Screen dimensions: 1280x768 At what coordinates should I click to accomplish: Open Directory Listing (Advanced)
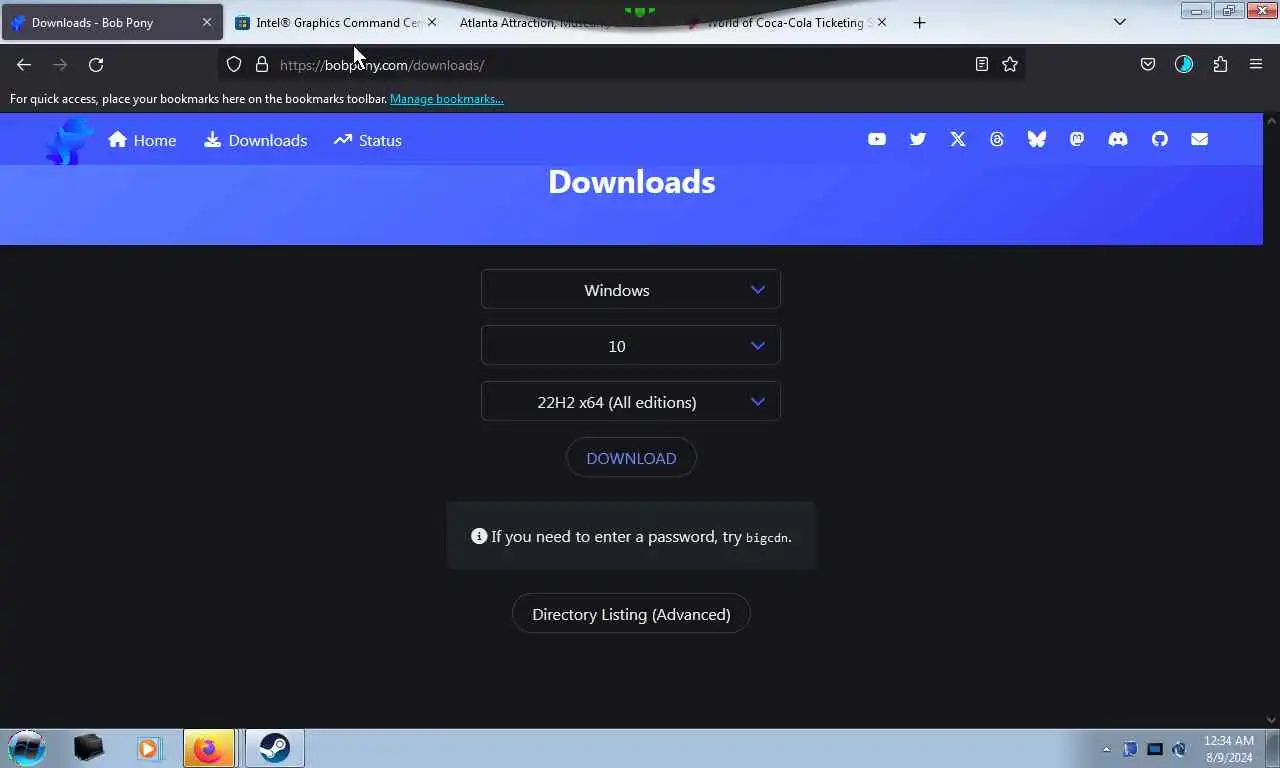click(631, 614)
